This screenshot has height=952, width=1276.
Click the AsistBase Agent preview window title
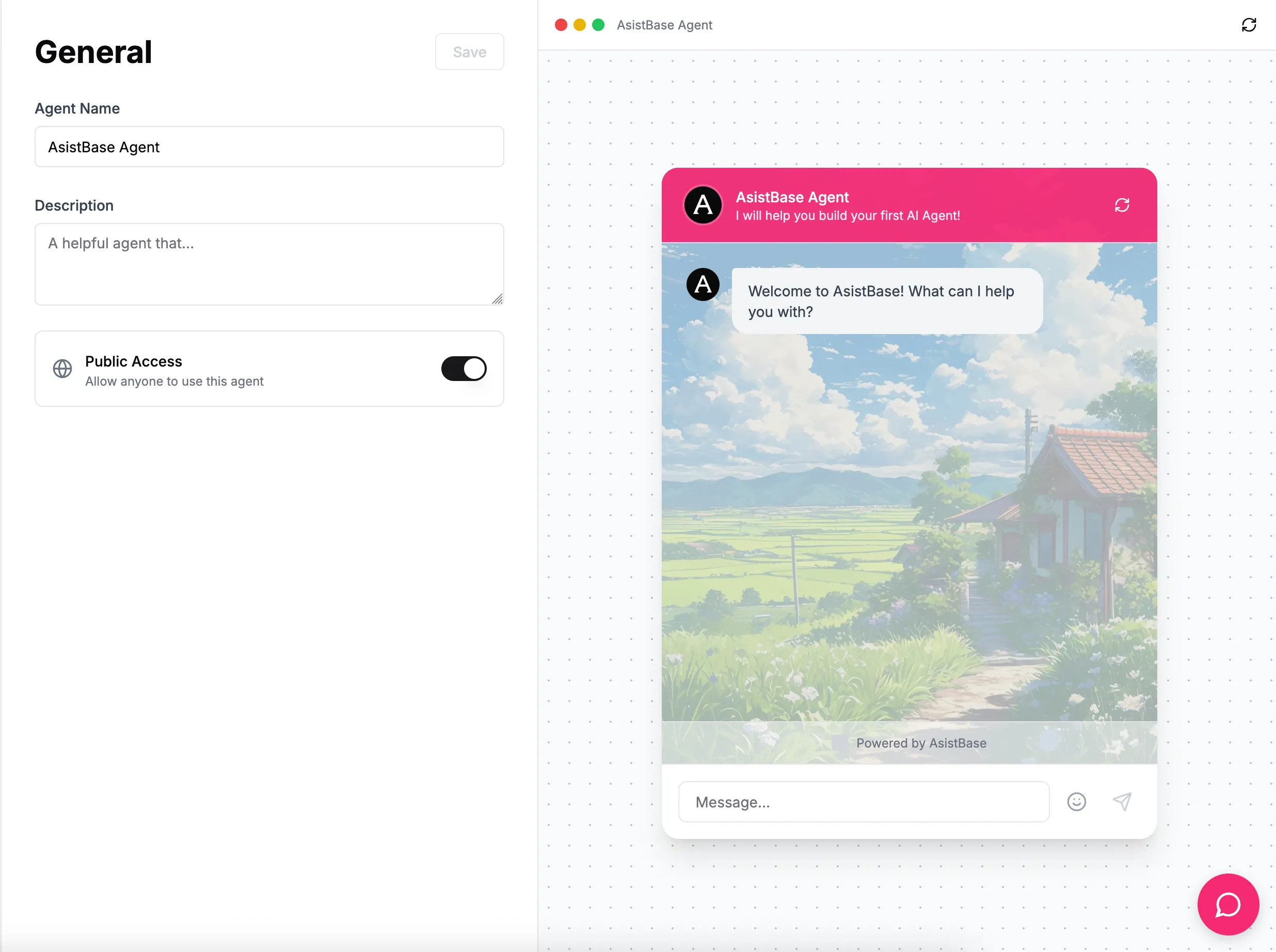pyautogui.click(x=664, y=25)
